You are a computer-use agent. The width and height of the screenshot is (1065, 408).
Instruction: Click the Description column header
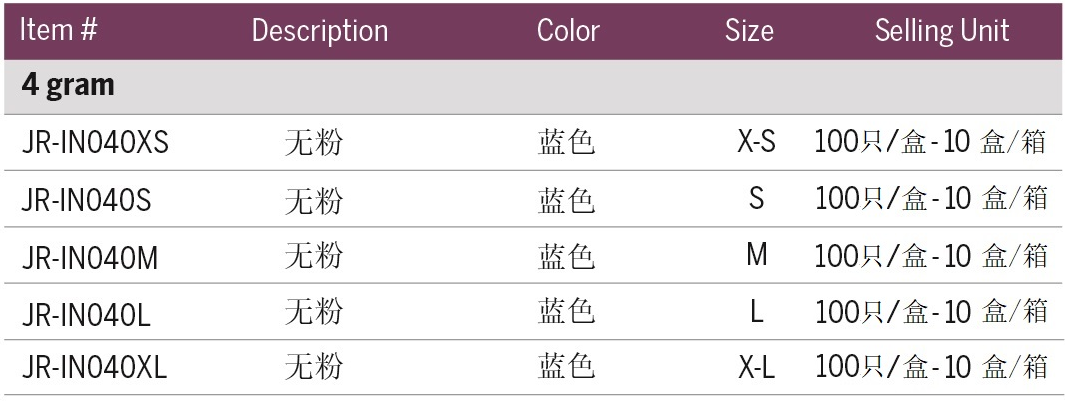(x=319, y=31)
